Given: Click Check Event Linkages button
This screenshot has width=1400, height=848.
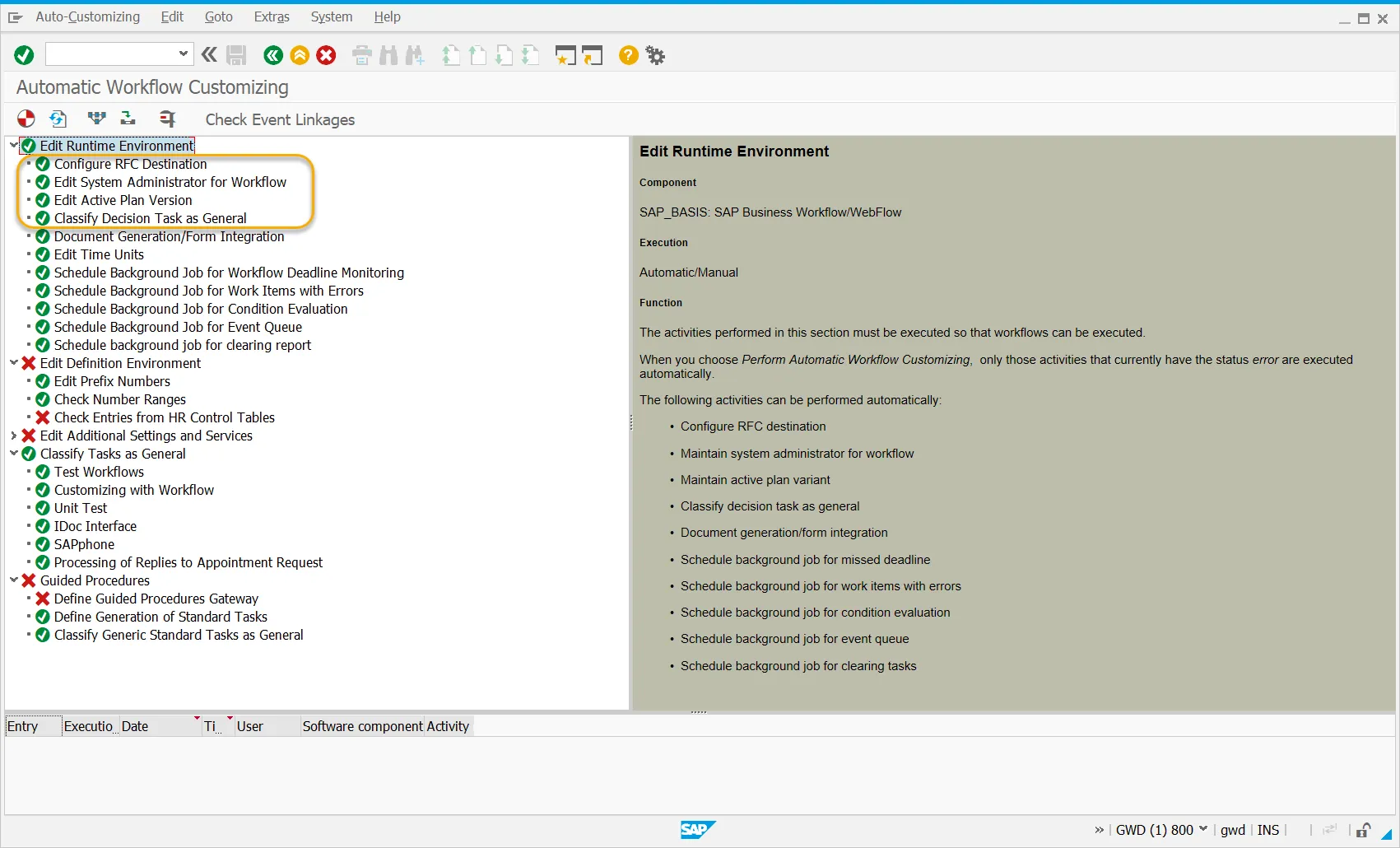Looking at the screenshot, I should click(280, 119).
